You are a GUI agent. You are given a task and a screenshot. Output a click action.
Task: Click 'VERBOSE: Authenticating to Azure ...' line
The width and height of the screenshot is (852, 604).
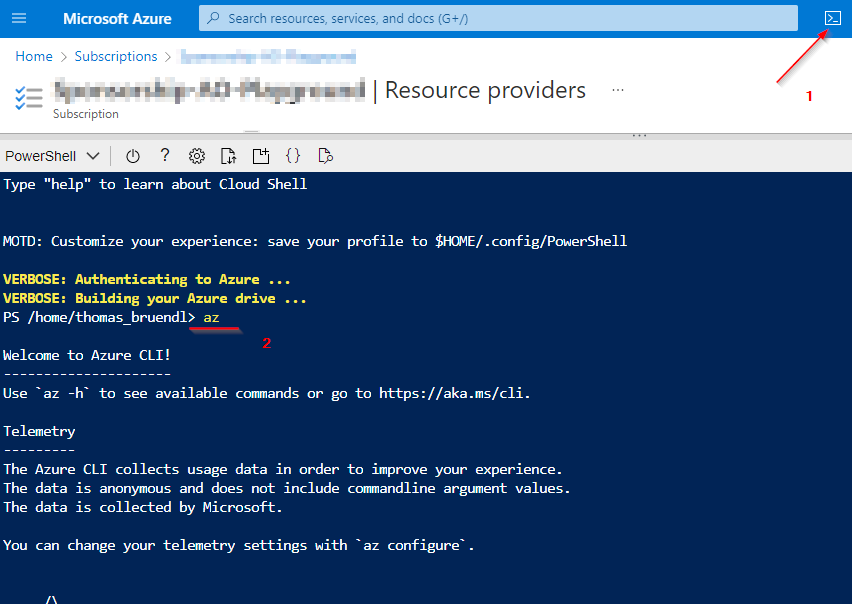click(x=147, y=280)
